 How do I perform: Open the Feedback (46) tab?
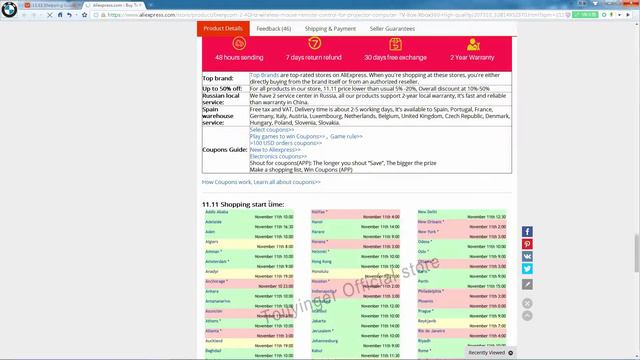pyautogui.click(x=274, y=29)
